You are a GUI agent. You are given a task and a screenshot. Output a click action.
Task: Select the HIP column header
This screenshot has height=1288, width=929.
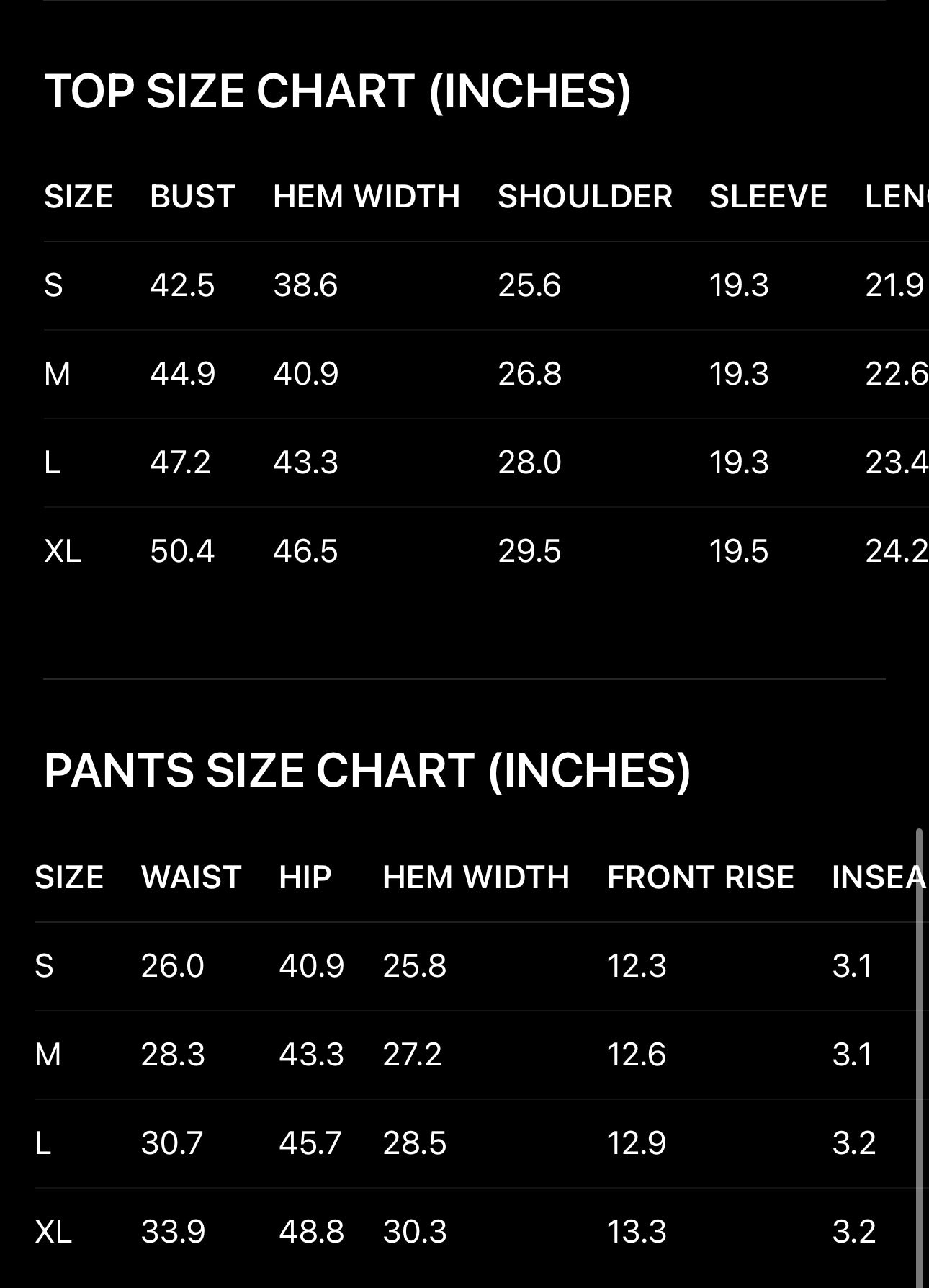(x=305, y=877)
